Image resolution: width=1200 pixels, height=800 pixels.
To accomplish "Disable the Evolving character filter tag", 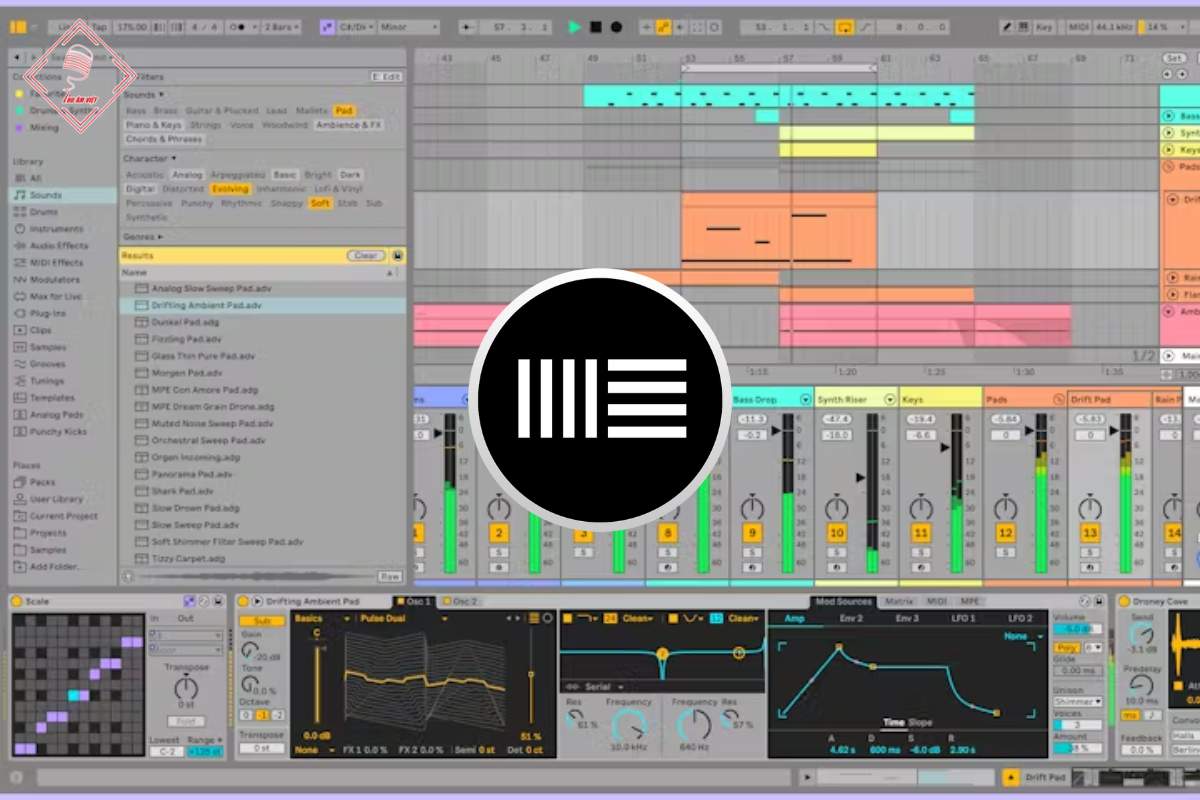I will [x=230, y=189].
